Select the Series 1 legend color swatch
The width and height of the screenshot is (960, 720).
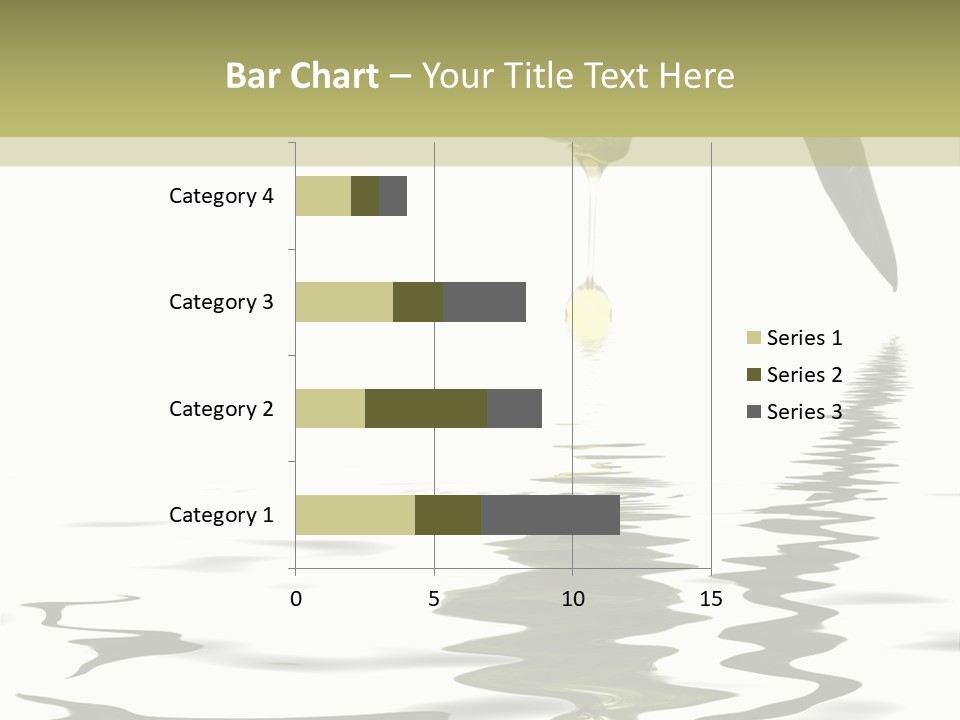point(753,338)
